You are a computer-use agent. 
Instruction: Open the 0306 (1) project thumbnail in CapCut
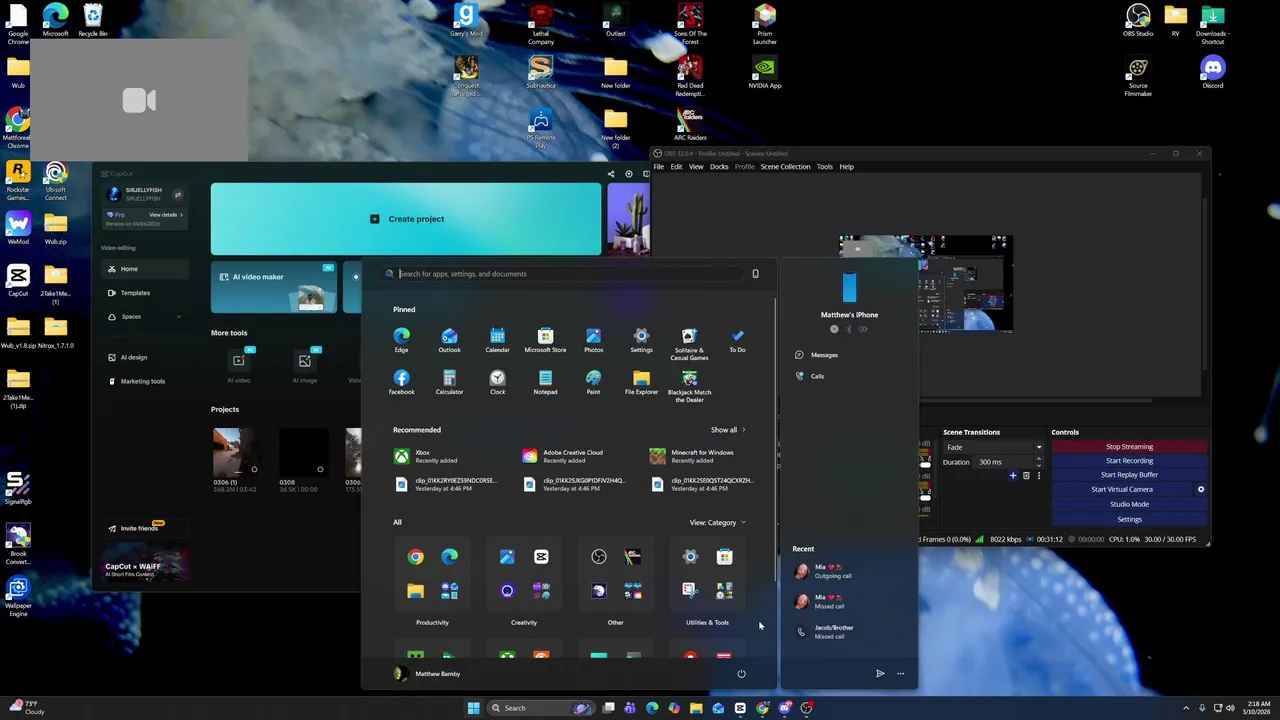pyautogui.click(x=238, y=452)
